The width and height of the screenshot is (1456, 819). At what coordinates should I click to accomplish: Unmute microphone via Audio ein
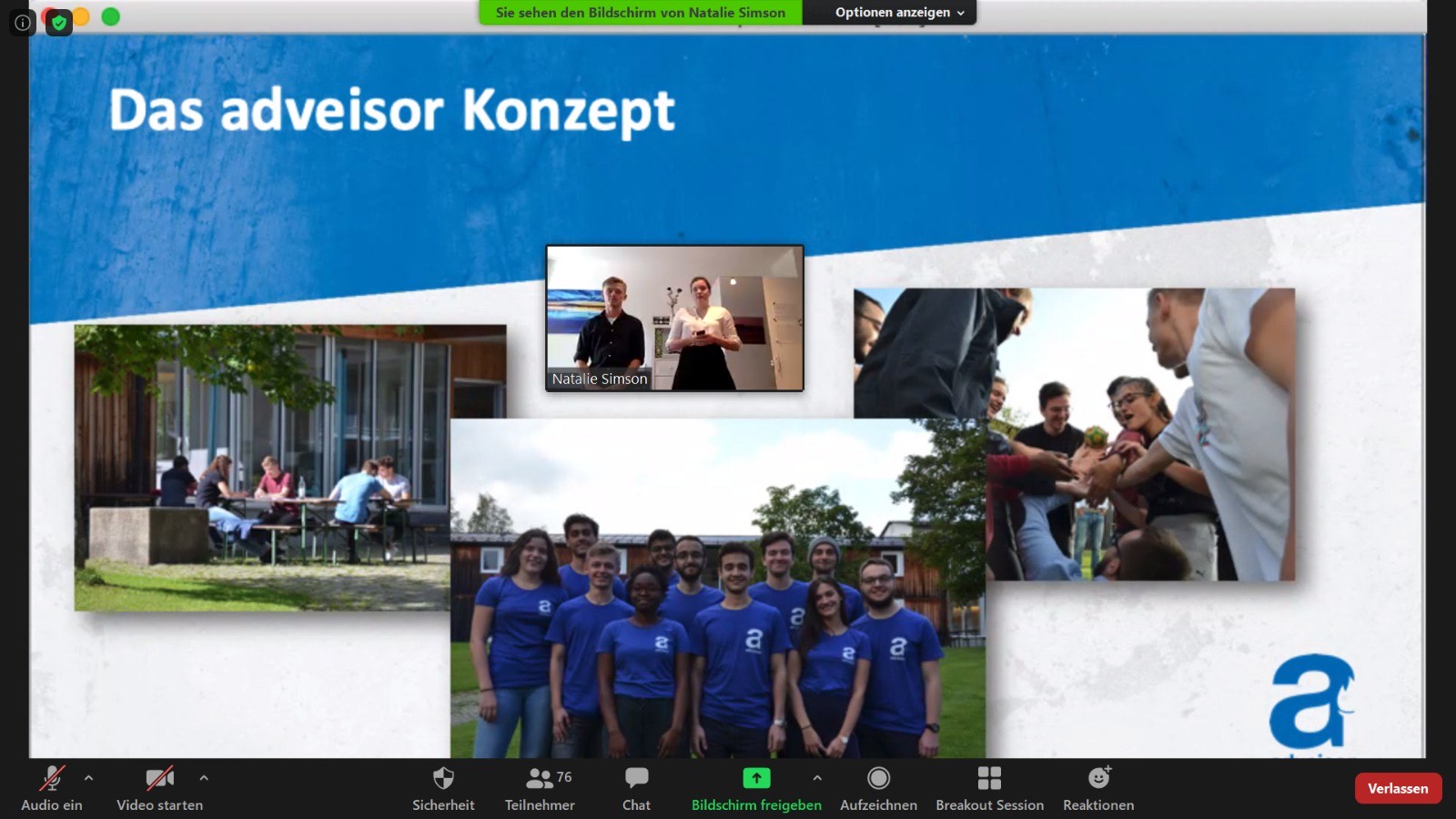tap(52, 788)
